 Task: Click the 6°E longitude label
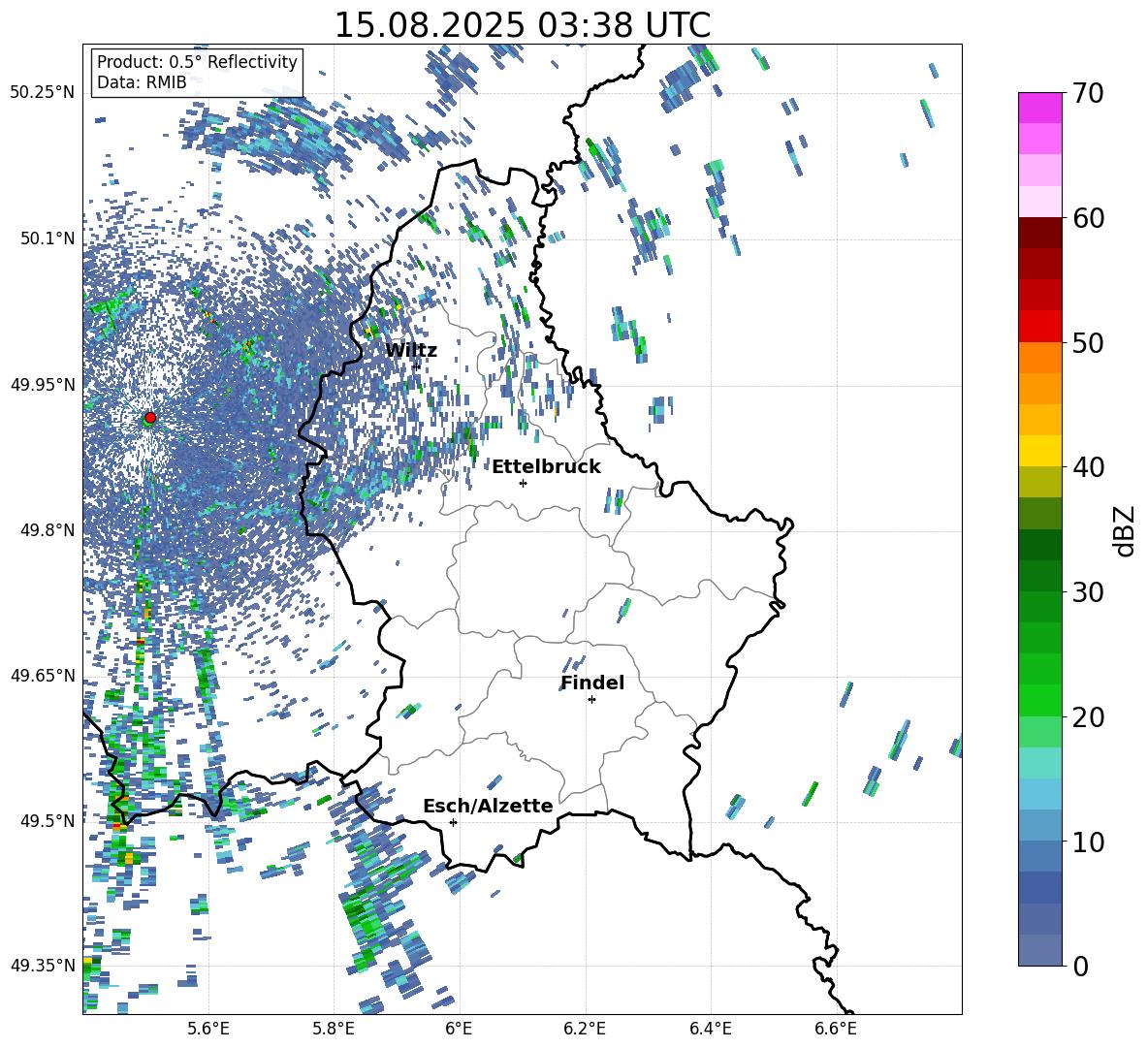tap(459, 1029)
